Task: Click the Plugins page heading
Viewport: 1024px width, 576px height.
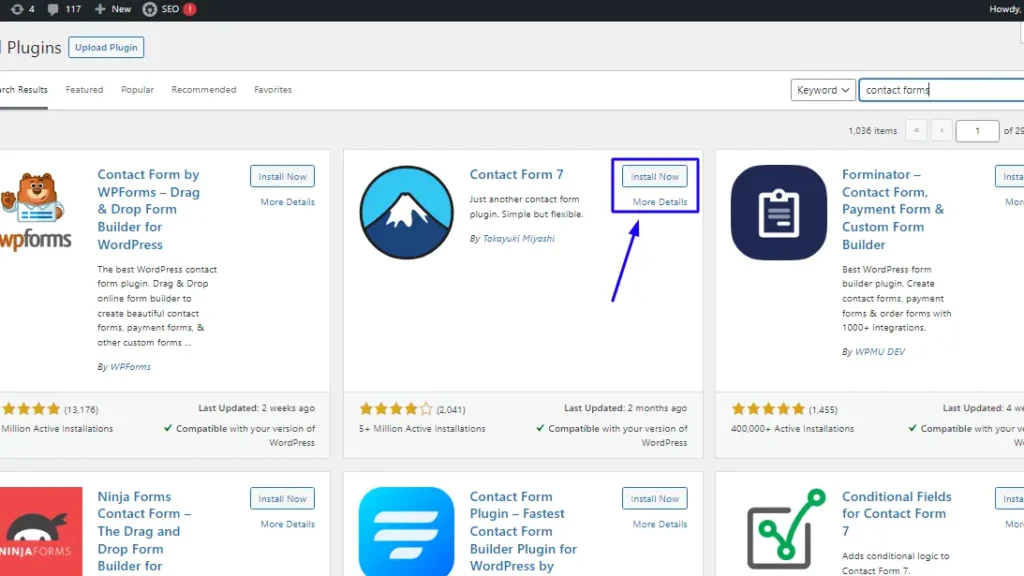Action: click(x=33, y=48)
